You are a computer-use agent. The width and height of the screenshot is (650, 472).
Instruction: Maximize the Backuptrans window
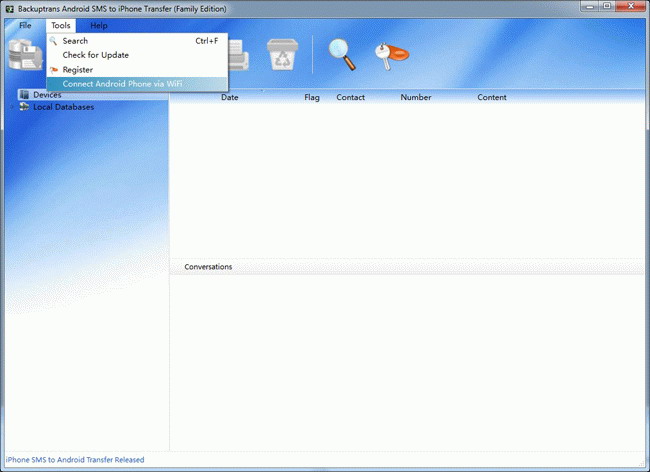(x=607, y=6)
